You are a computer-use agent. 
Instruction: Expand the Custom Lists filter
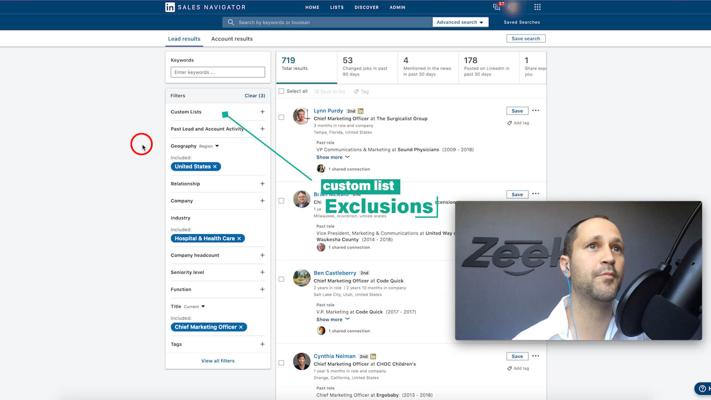click(x=262, y=112)
